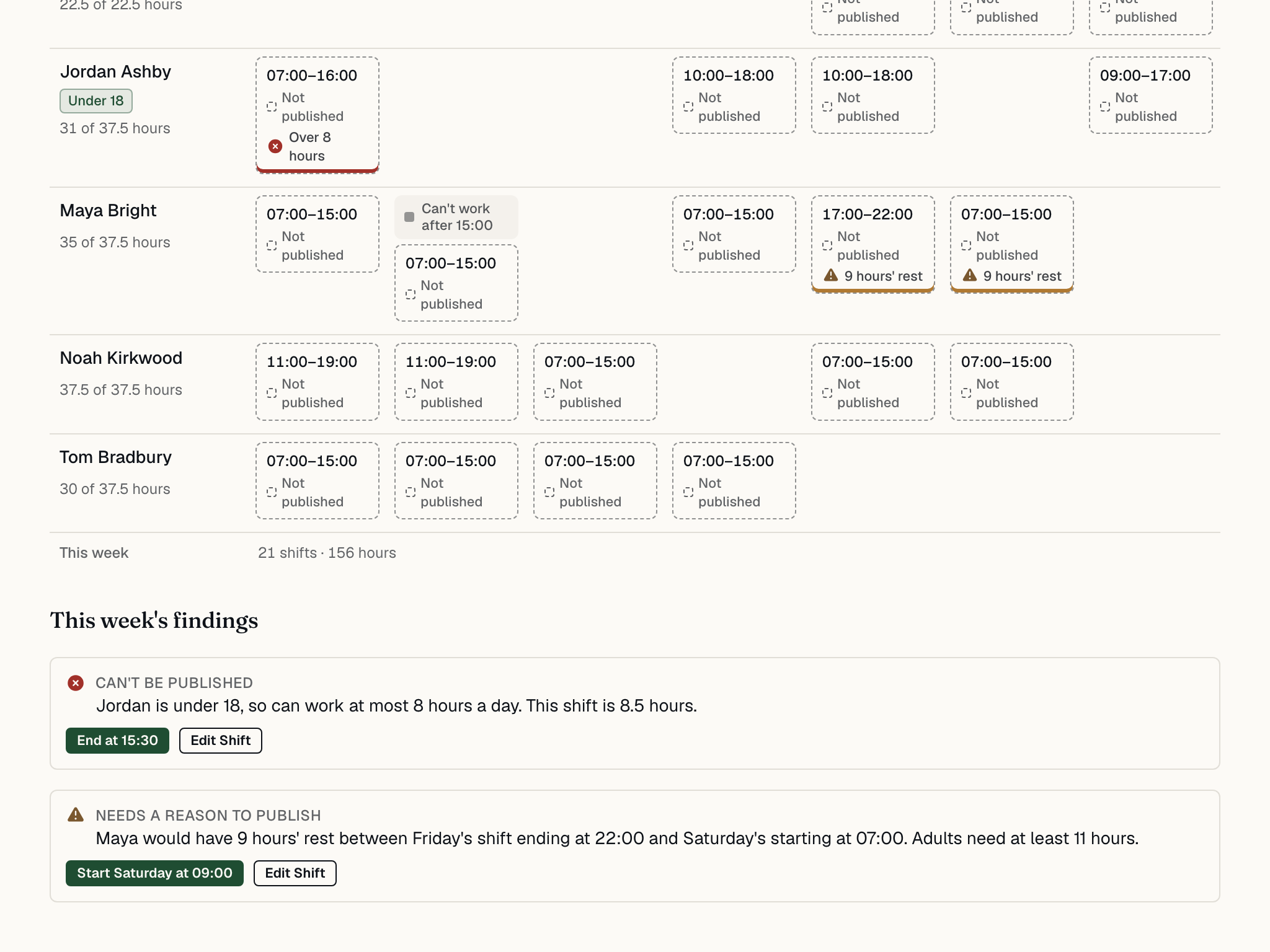Click employee name 'Tom Bradbury'
1270x952 pixels.
coord(116,457)
